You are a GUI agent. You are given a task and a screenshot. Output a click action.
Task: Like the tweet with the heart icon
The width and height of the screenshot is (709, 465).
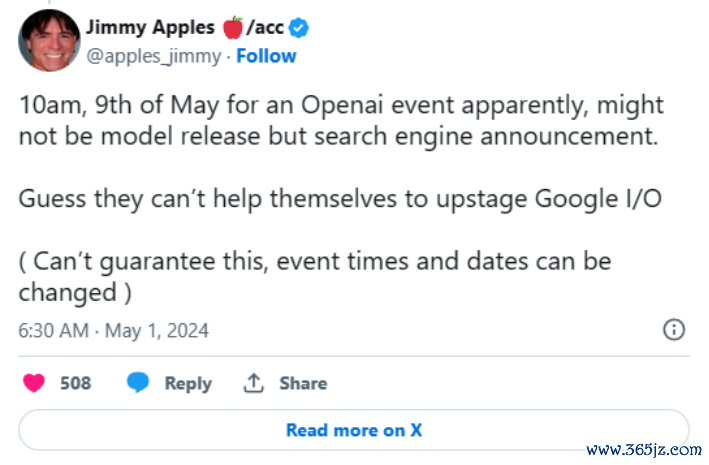34,383
